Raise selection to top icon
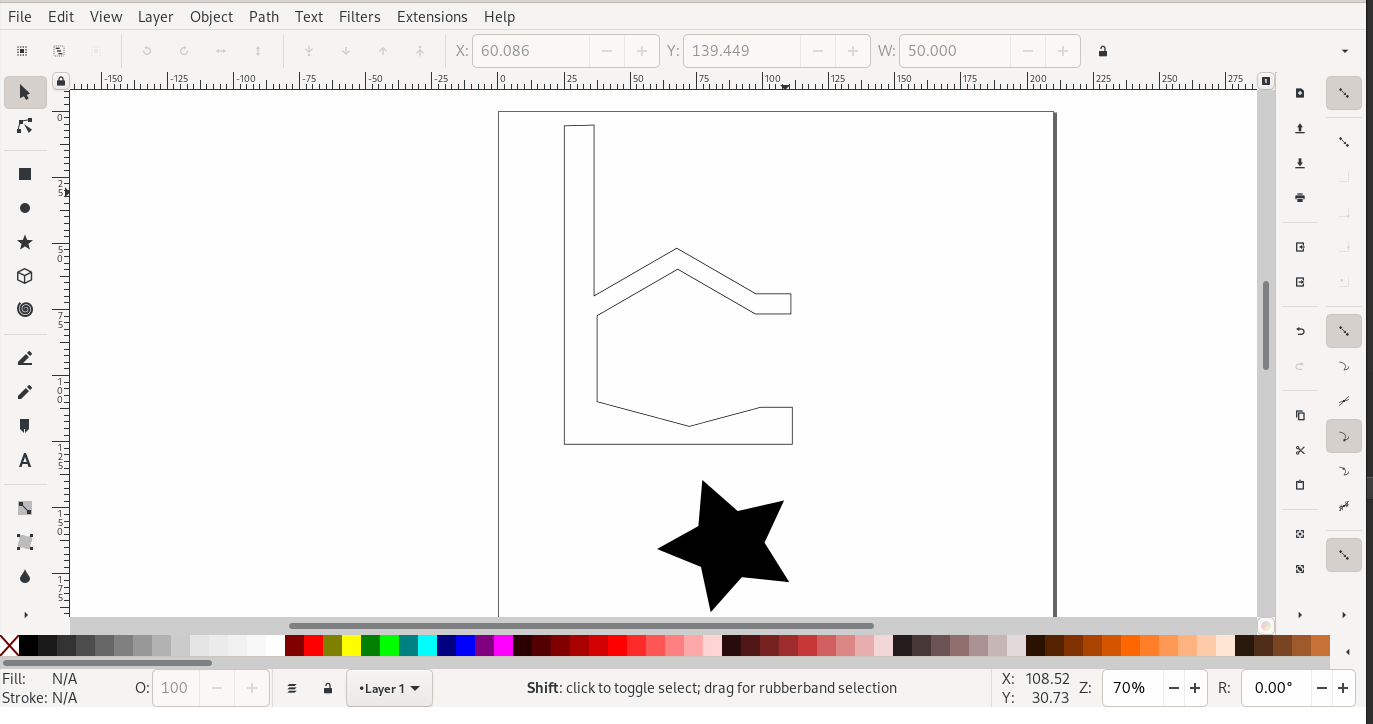This screenshot has width=1373, height=724. click(x=420, y=51)
